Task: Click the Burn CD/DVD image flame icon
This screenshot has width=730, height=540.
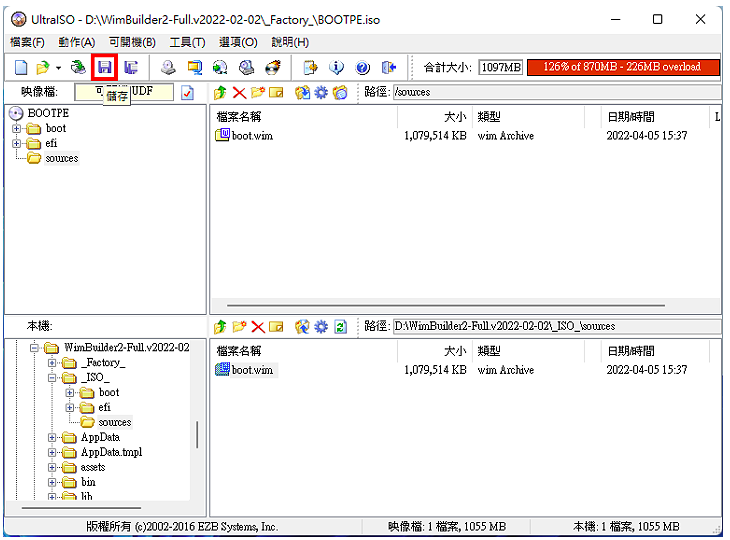Action: click(x=273, y=68)
